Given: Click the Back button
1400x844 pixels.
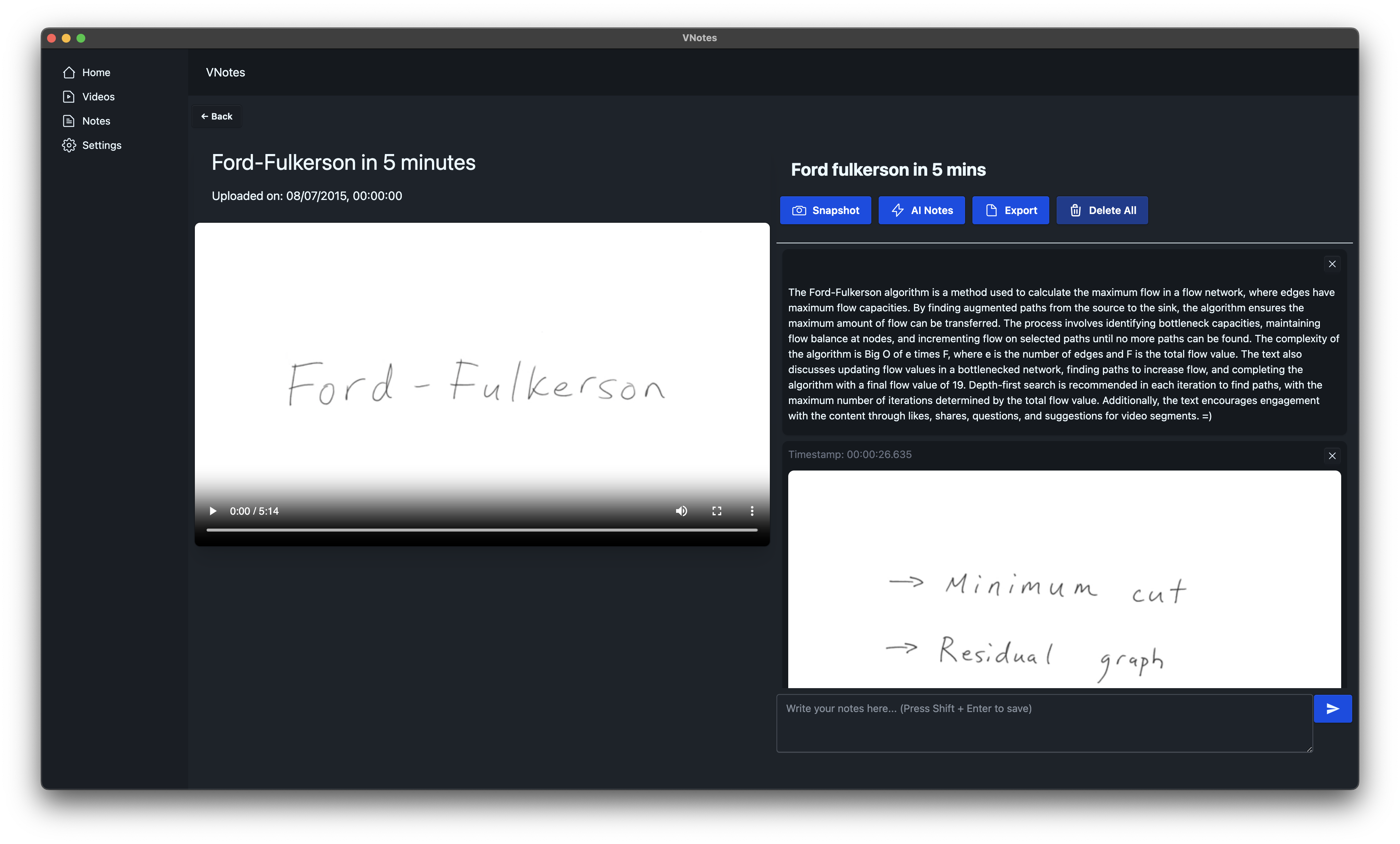Looking at the screenshot, I should [x=217, y=117].
